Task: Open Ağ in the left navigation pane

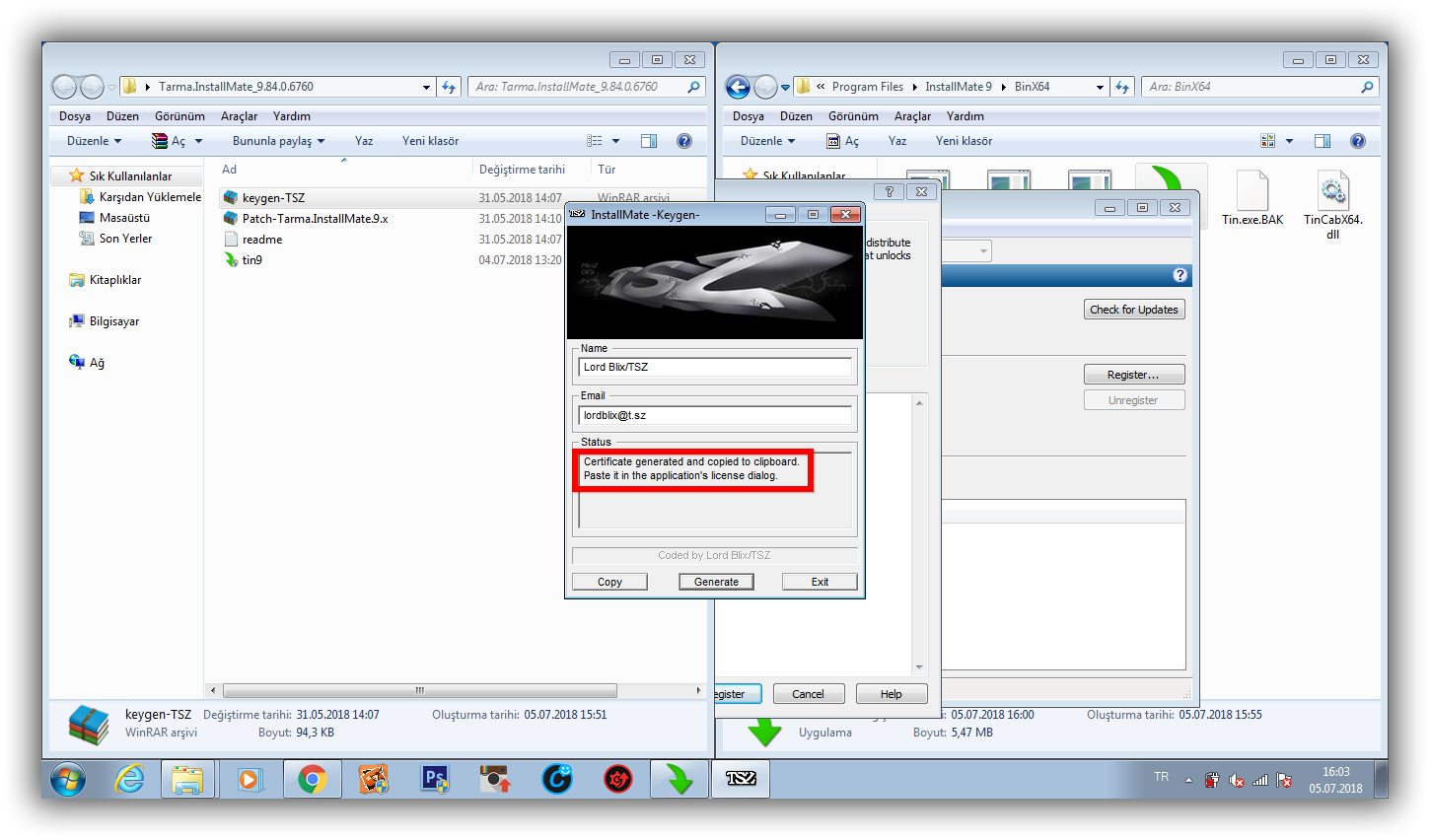Action: click(87, 363)
